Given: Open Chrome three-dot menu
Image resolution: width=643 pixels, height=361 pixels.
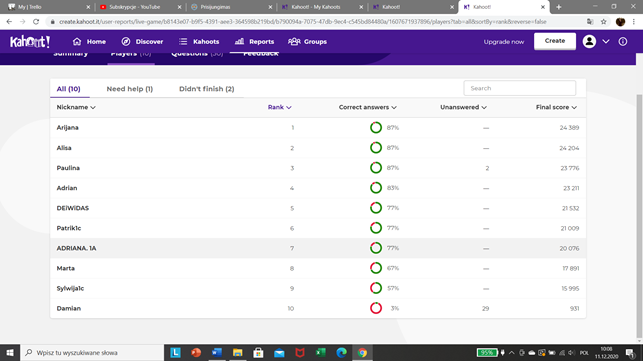Looking at the screenshot, I should [x=634, y=22].
